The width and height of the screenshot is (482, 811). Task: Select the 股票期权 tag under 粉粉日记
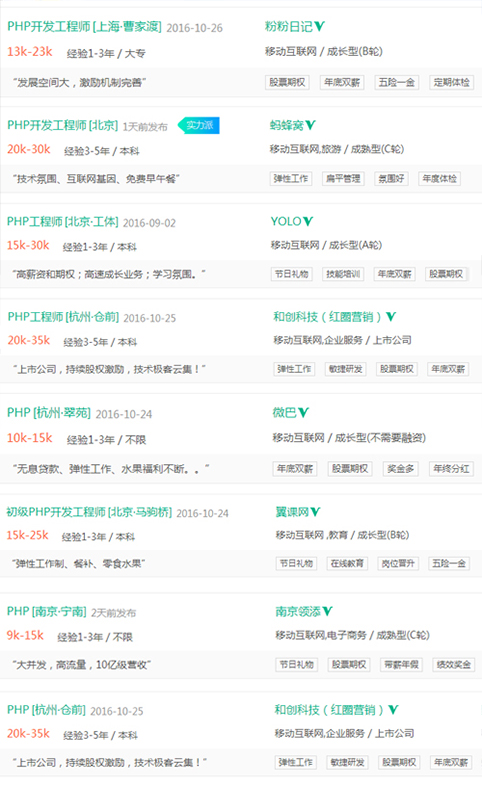tap(287, 82)
